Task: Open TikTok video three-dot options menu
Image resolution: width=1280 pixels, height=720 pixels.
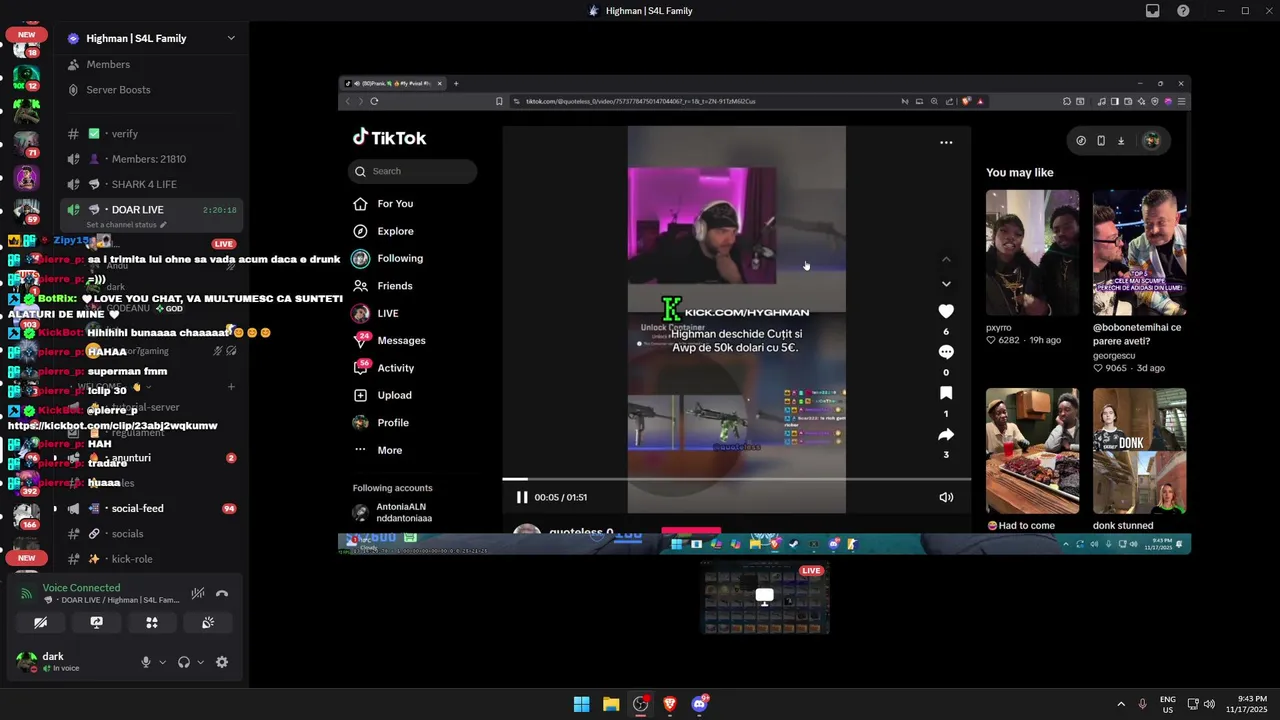Action: (946, 142)
